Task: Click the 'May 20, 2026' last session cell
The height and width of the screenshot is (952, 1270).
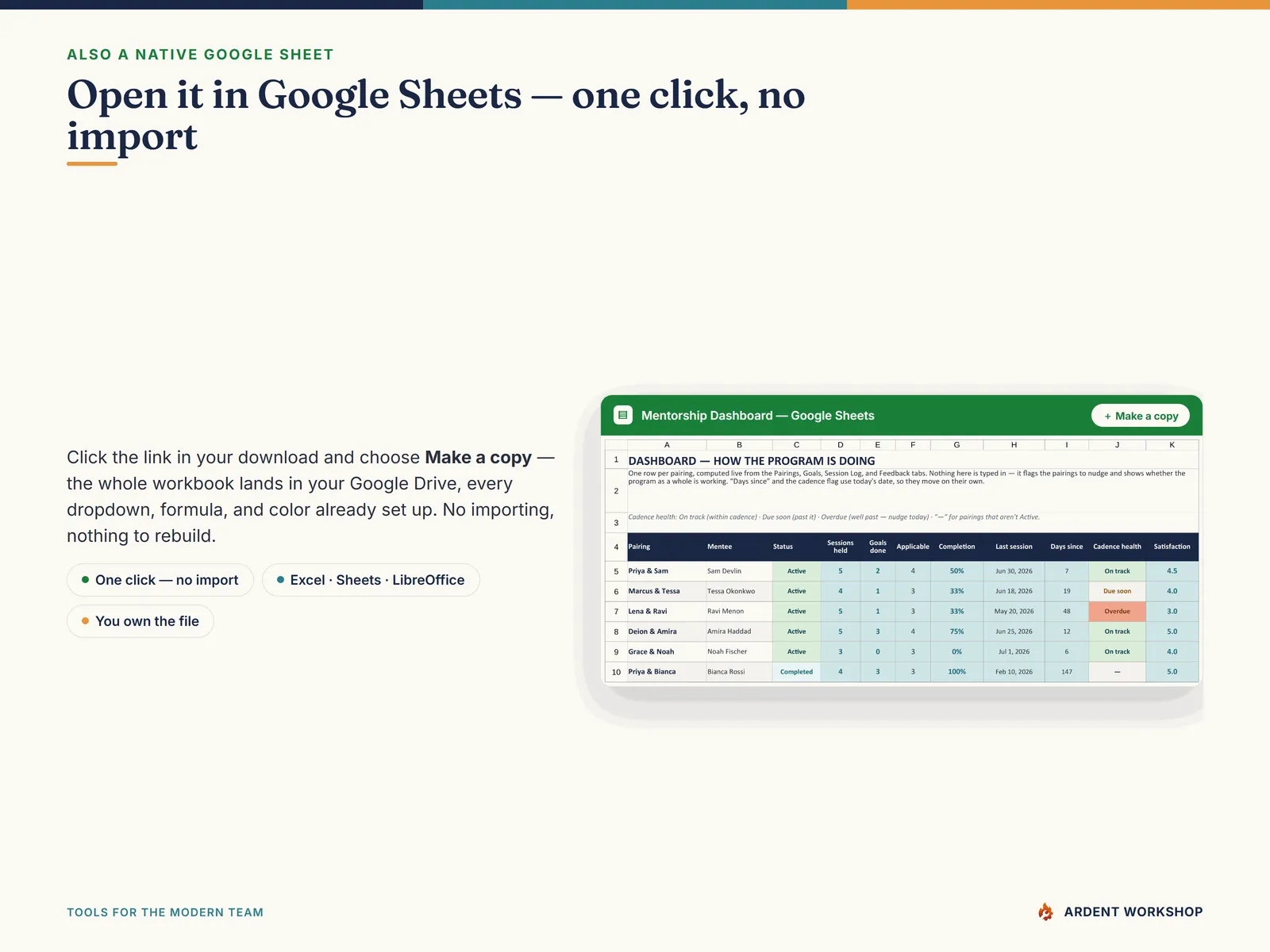Action: 1014,612
